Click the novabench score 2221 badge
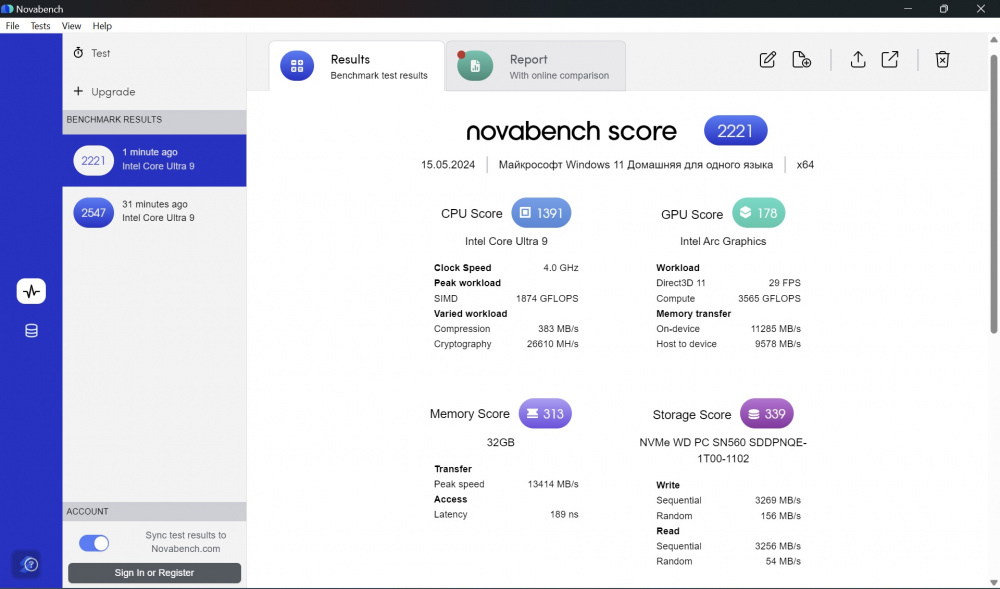This screenshot has width=1000, height=589. point(735,130)
